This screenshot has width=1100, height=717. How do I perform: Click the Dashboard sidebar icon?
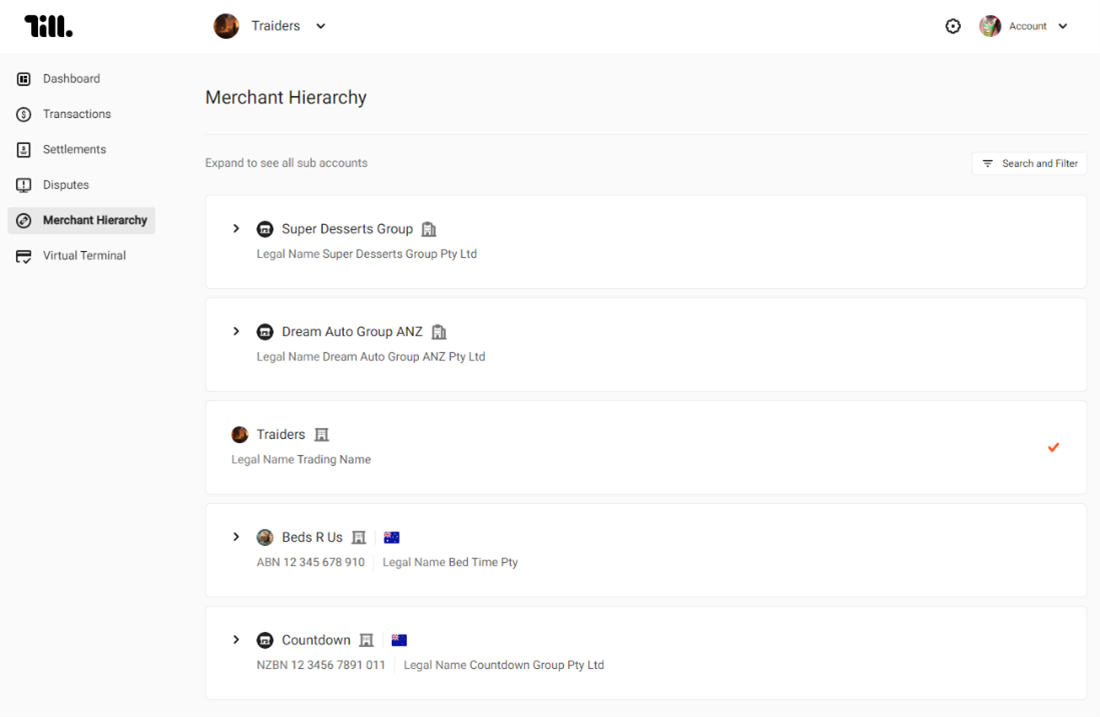point(24,79)
